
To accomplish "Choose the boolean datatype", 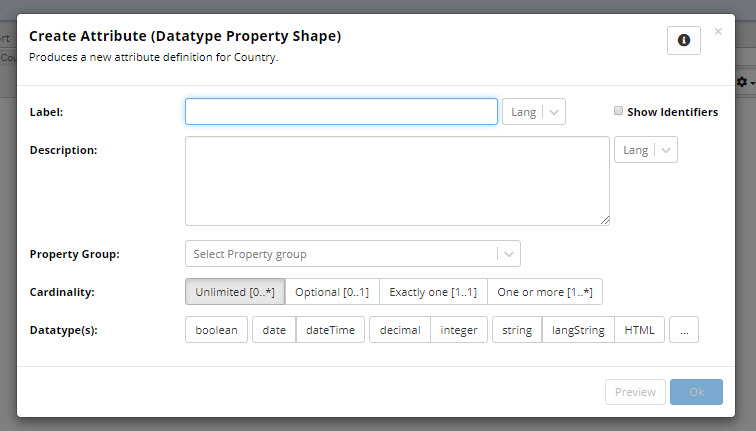I will (x=216, y=330).
